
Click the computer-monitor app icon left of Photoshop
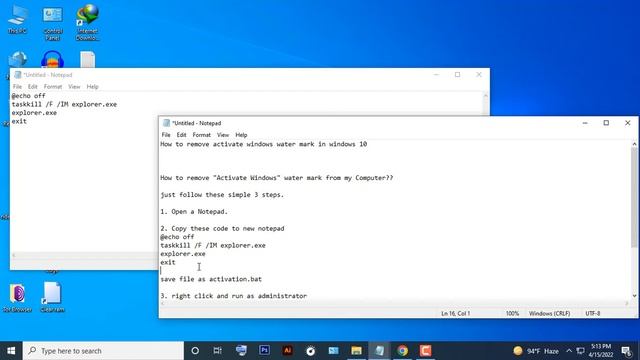tap(241, 351)
